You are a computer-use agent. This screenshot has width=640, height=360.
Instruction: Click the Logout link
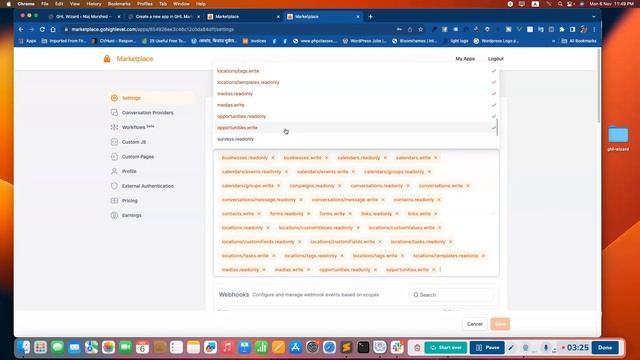(x=496, y=59)
